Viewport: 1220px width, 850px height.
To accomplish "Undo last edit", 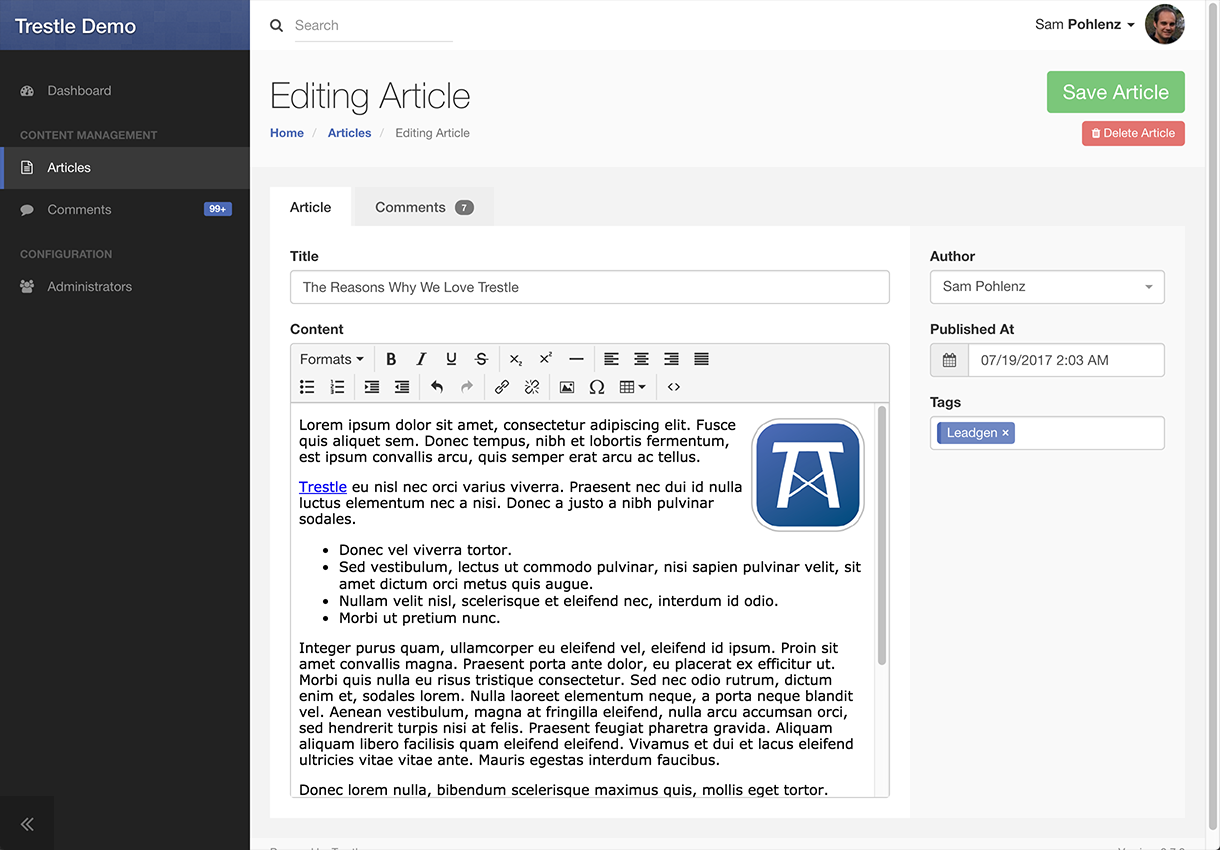I will pos(437,387).
